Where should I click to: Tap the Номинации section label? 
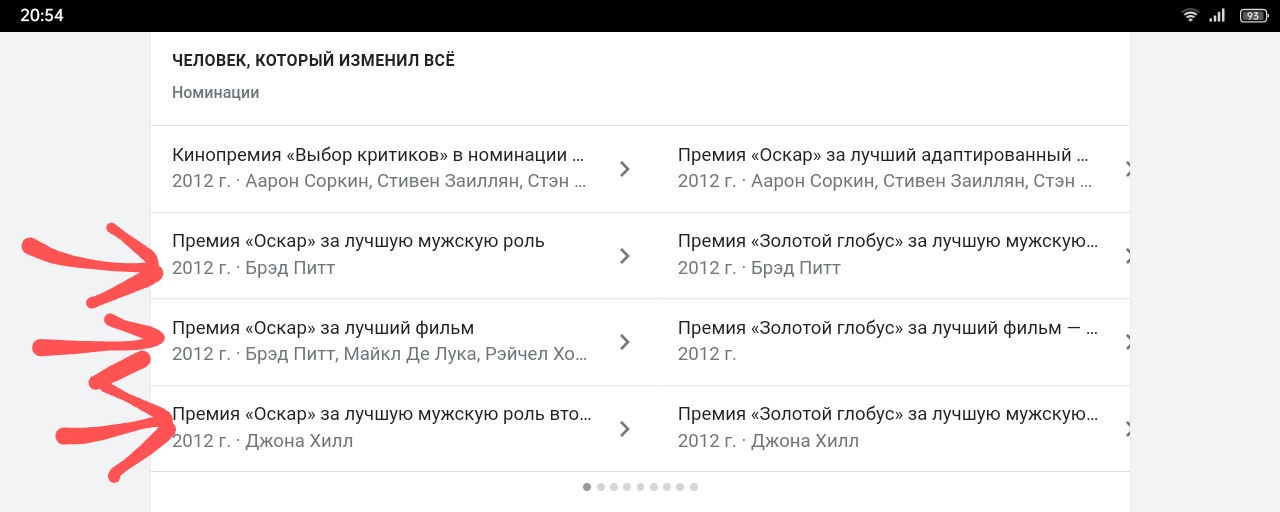click(x=216, y=92)
